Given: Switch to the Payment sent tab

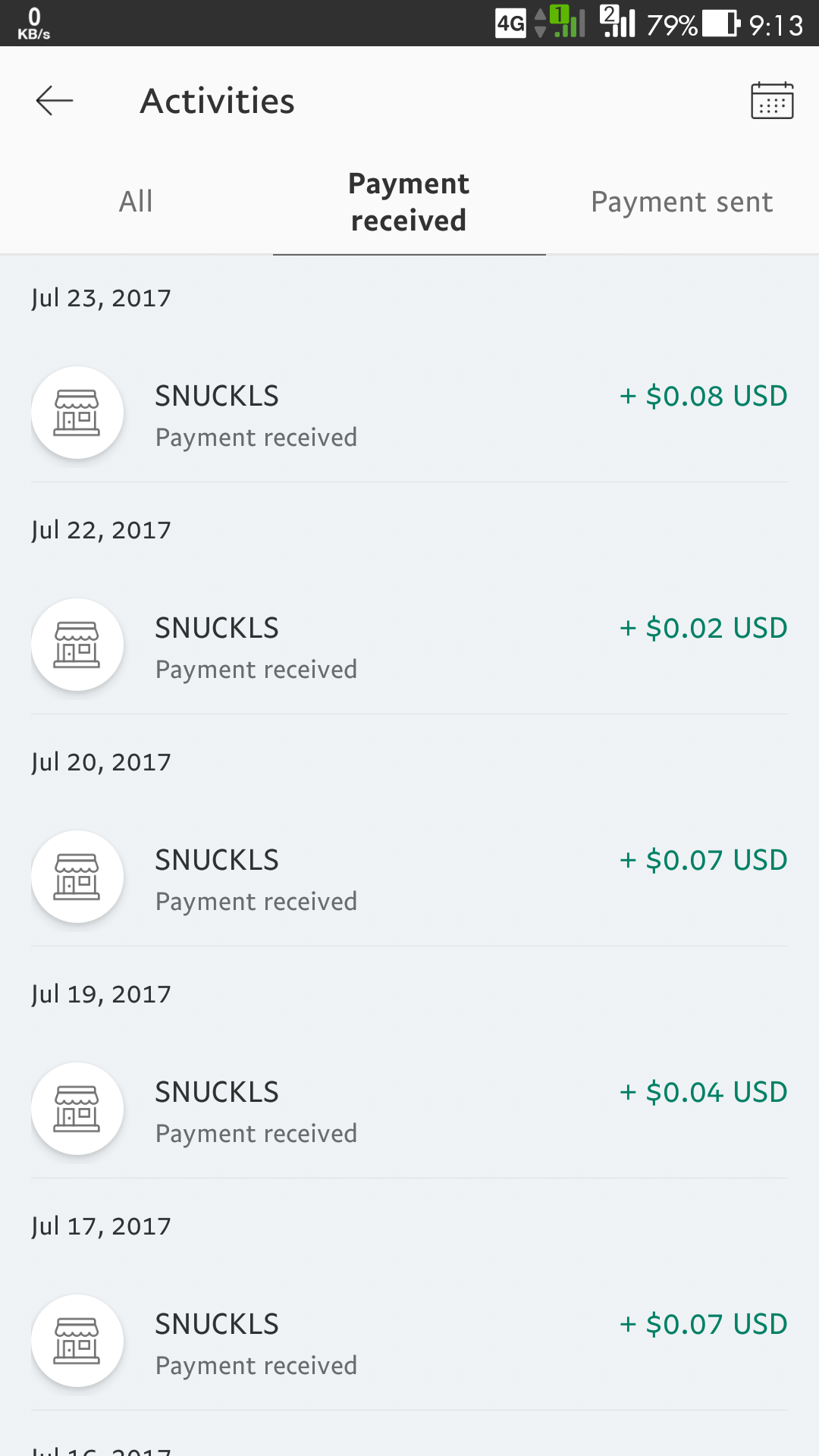Looking at the screenshot, I should click(682, 202).
